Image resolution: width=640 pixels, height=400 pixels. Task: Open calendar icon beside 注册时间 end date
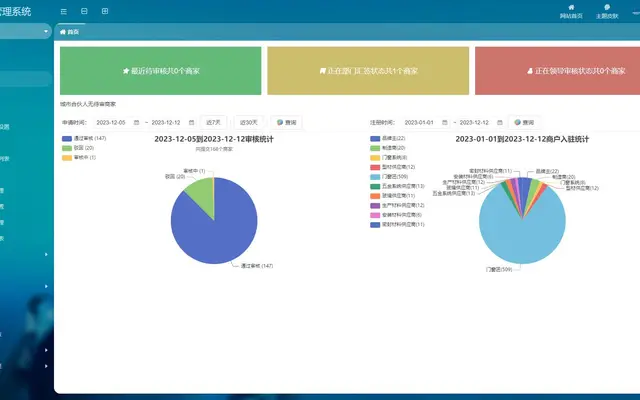500,122
